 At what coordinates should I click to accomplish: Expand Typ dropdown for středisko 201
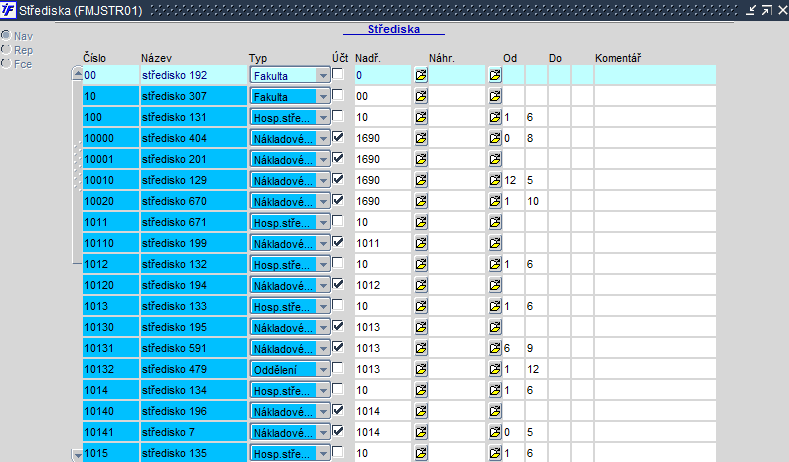tap(323, 160)
